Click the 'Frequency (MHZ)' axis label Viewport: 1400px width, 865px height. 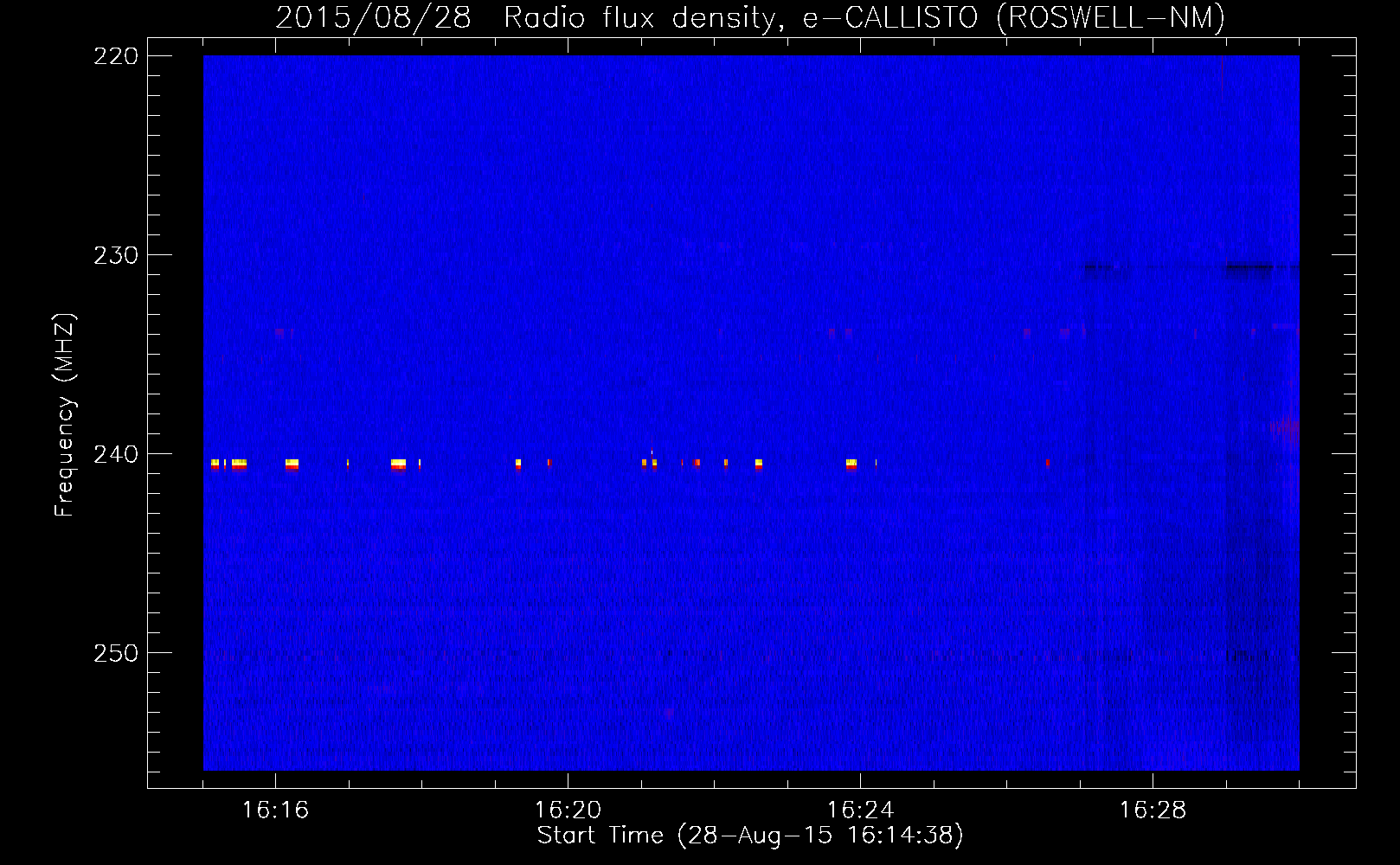tap(64, 415)
